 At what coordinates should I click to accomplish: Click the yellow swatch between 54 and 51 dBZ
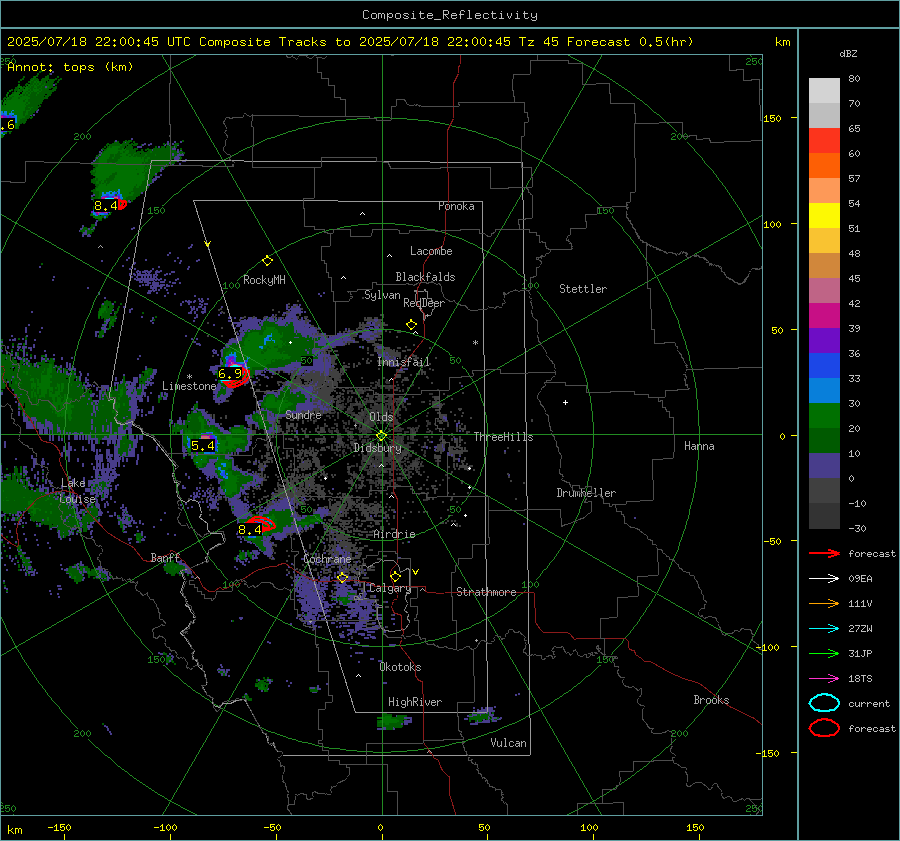point(824,215)
